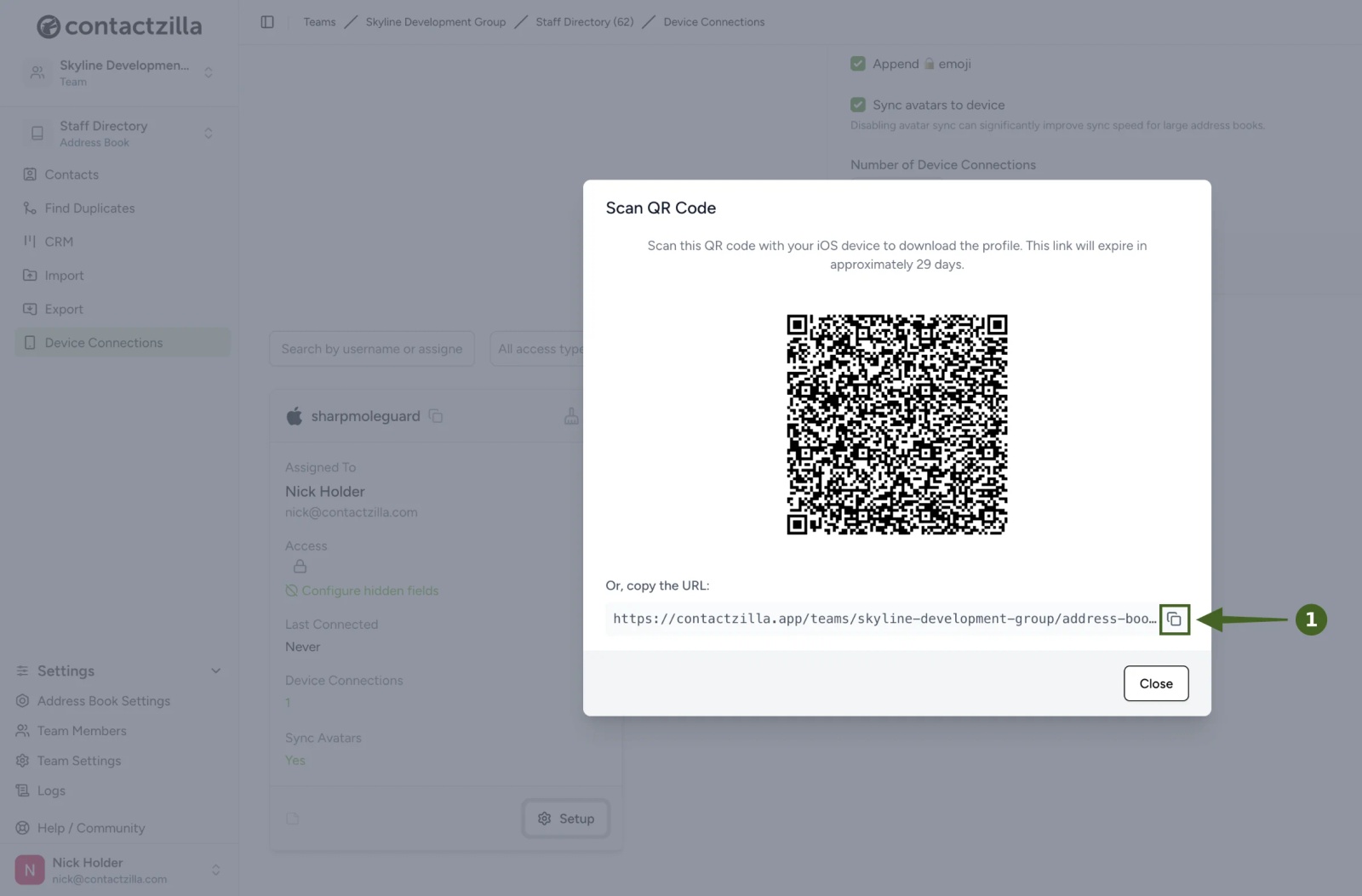The height and width of the screenshot is (896, 1362).
Task: Copy the sharpmoleguard username
Action: 436,416
